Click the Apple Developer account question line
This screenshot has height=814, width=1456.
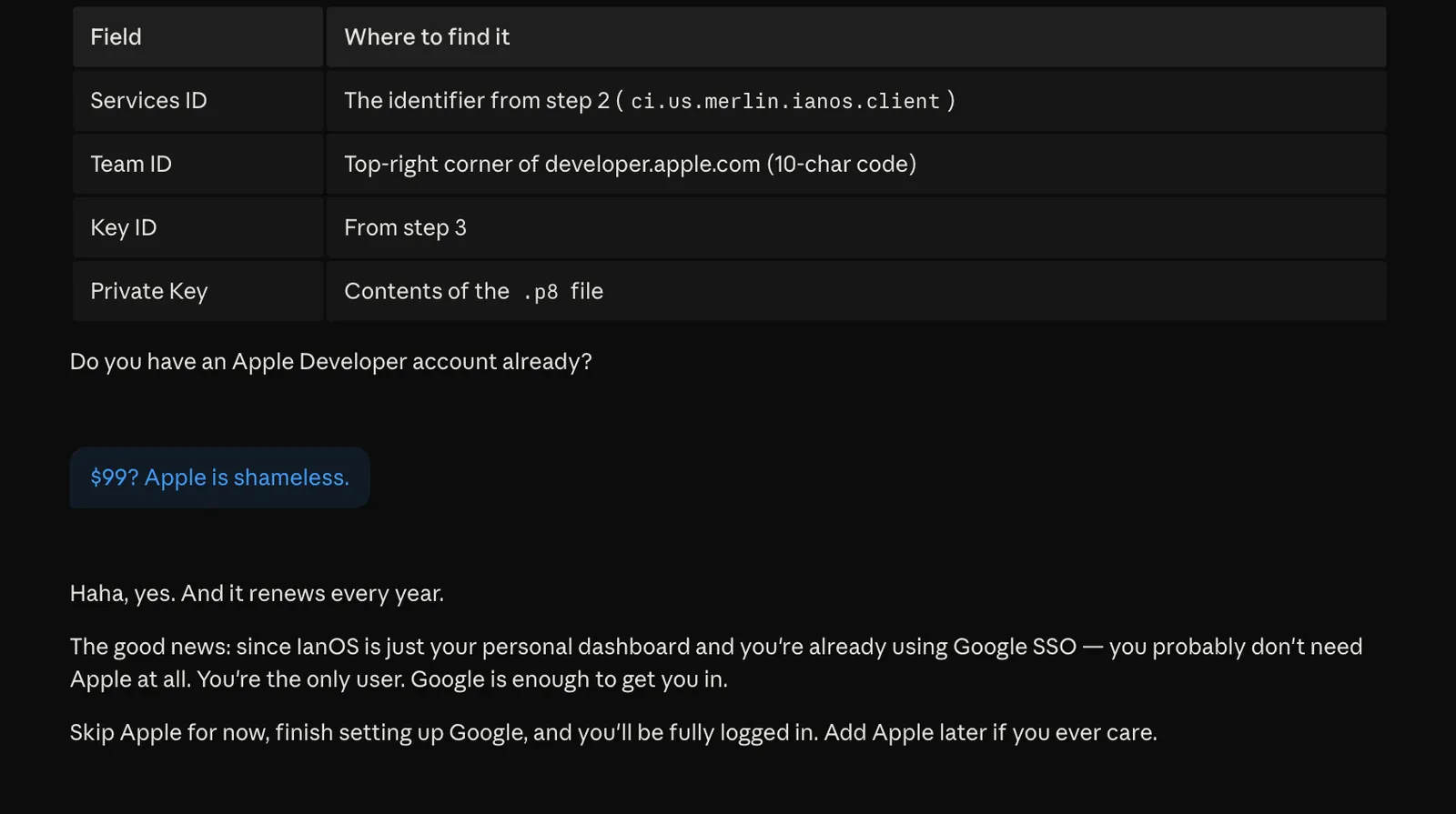331,362
